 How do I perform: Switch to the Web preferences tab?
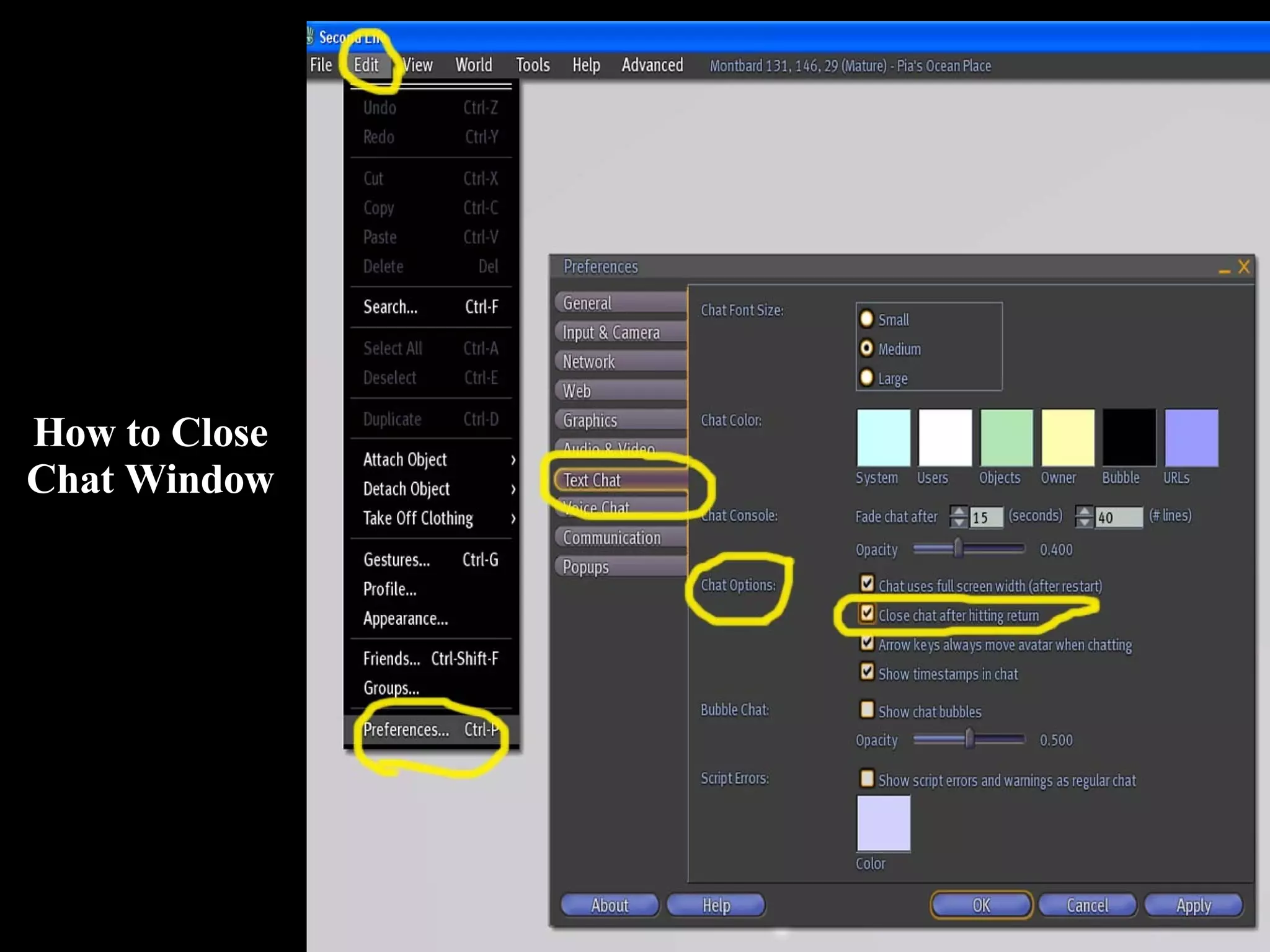pos(621,390)
